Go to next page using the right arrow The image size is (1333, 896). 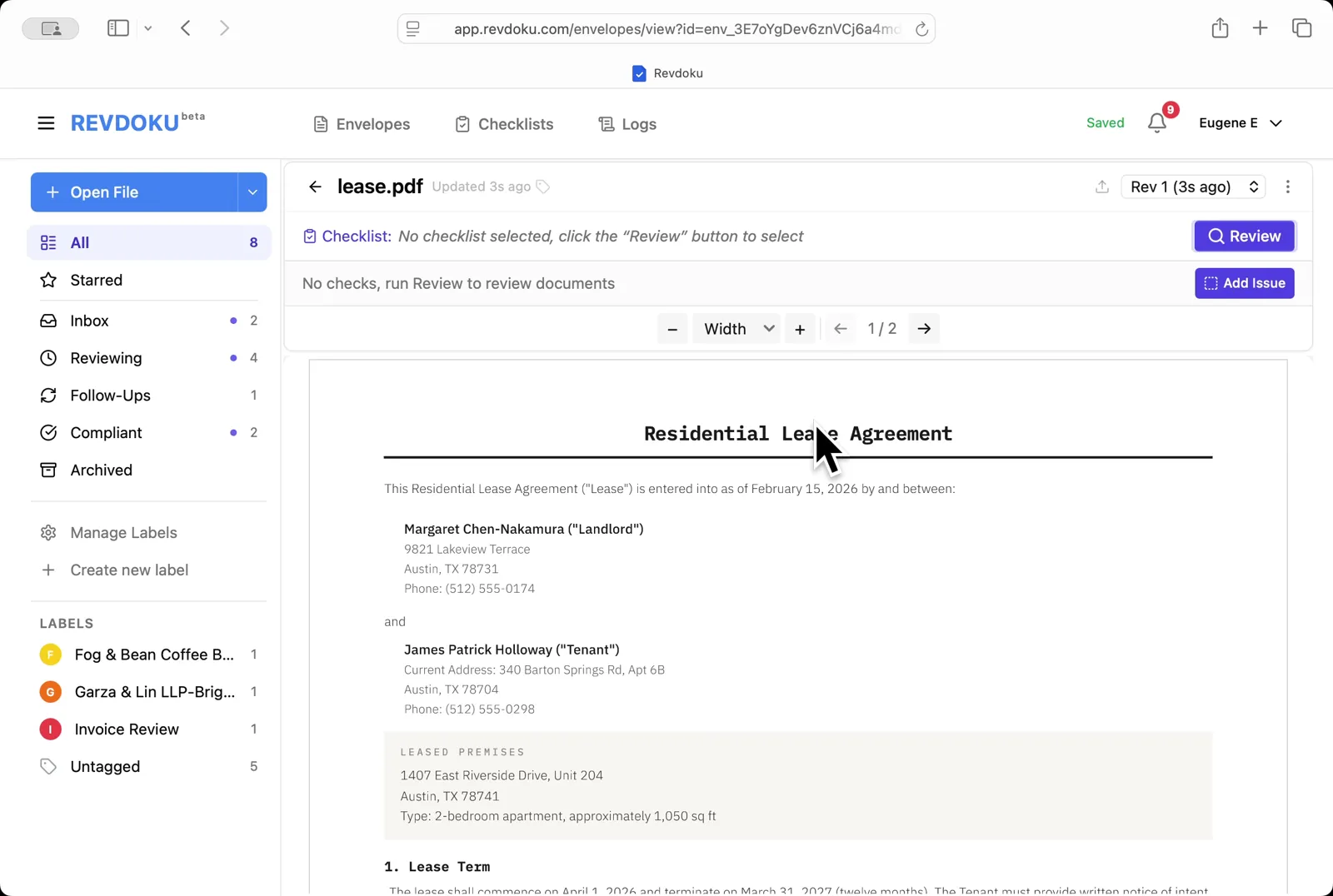[923, 328]
